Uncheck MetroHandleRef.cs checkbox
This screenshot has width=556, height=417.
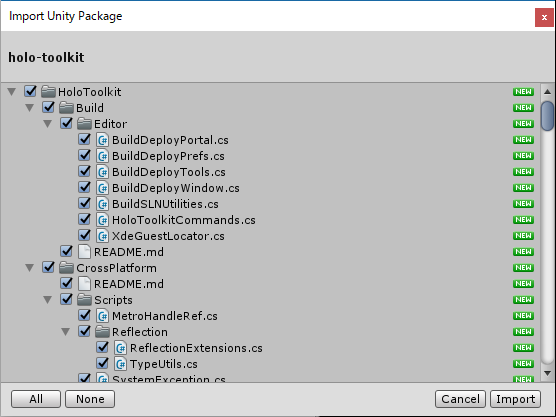[85, 315]
